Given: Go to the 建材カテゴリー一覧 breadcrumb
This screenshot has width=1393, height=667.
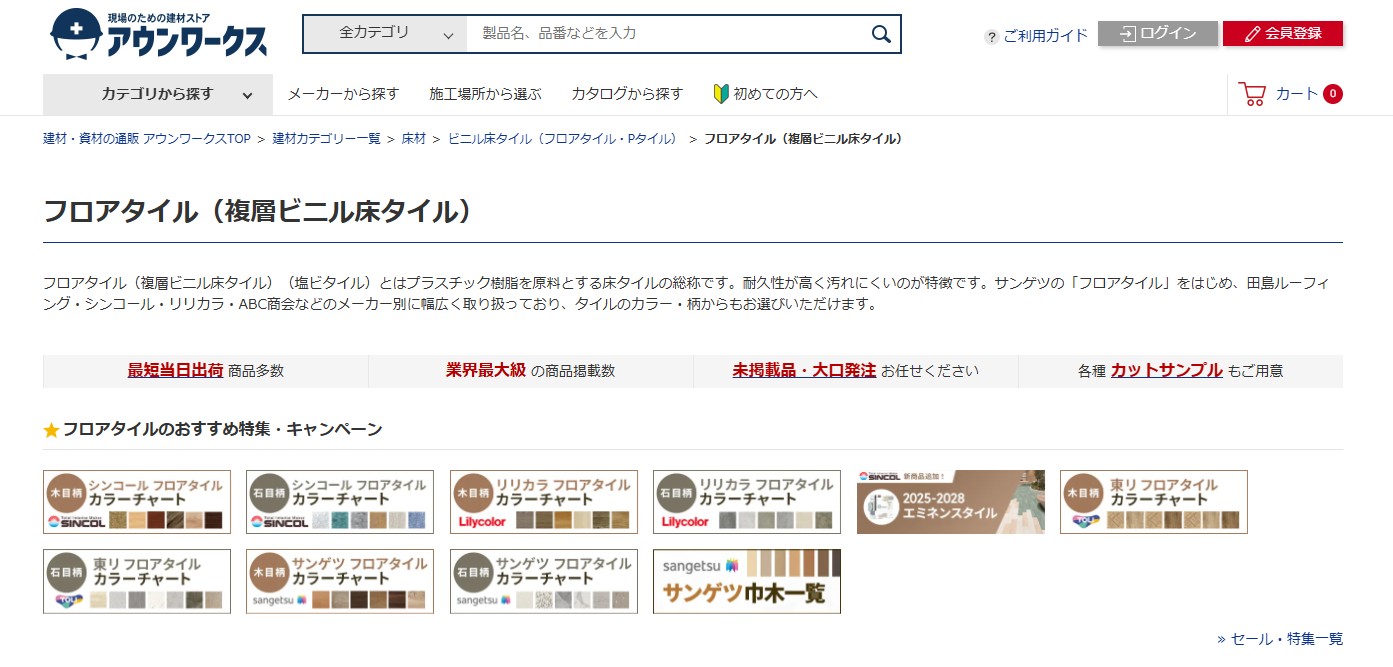Looking at the screenshot, I should (x=327, y=139).
